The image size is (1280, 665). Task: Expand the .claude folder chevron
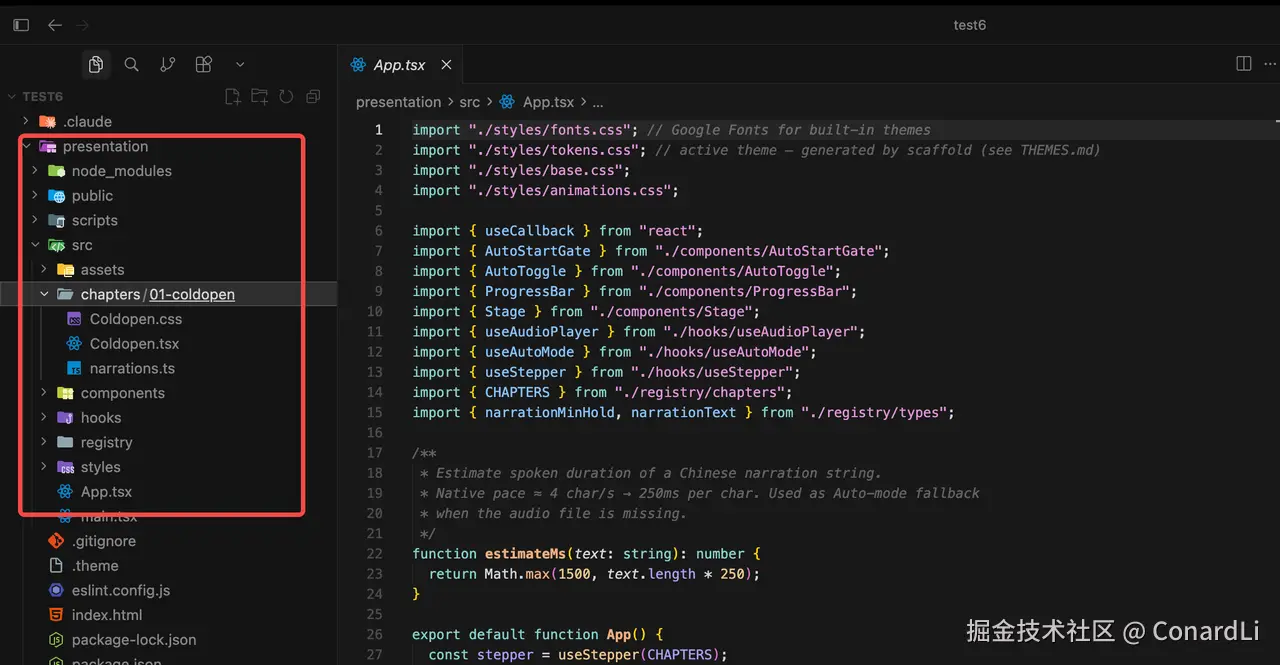[x=26, y=122]
